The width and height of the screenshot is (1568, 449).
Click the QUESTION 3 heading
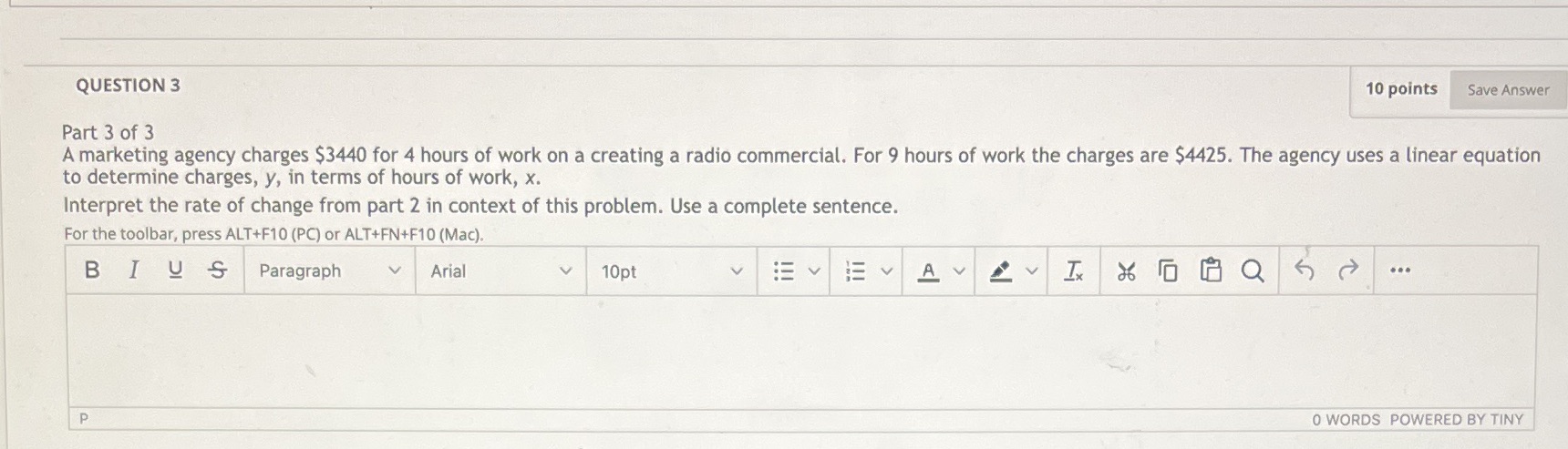(x=128, y=85)
